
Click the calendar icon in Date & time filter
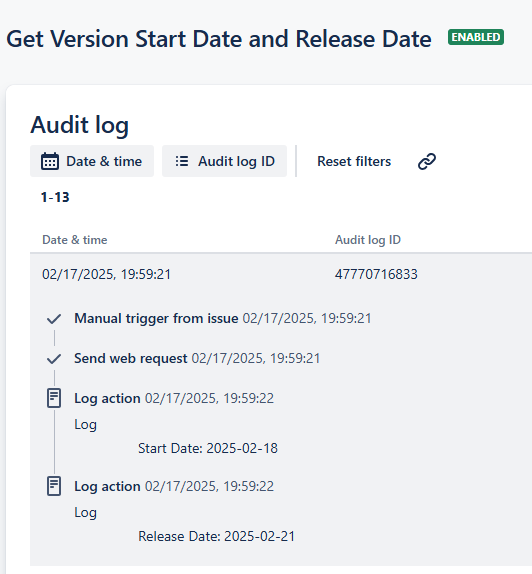(50, 161)
